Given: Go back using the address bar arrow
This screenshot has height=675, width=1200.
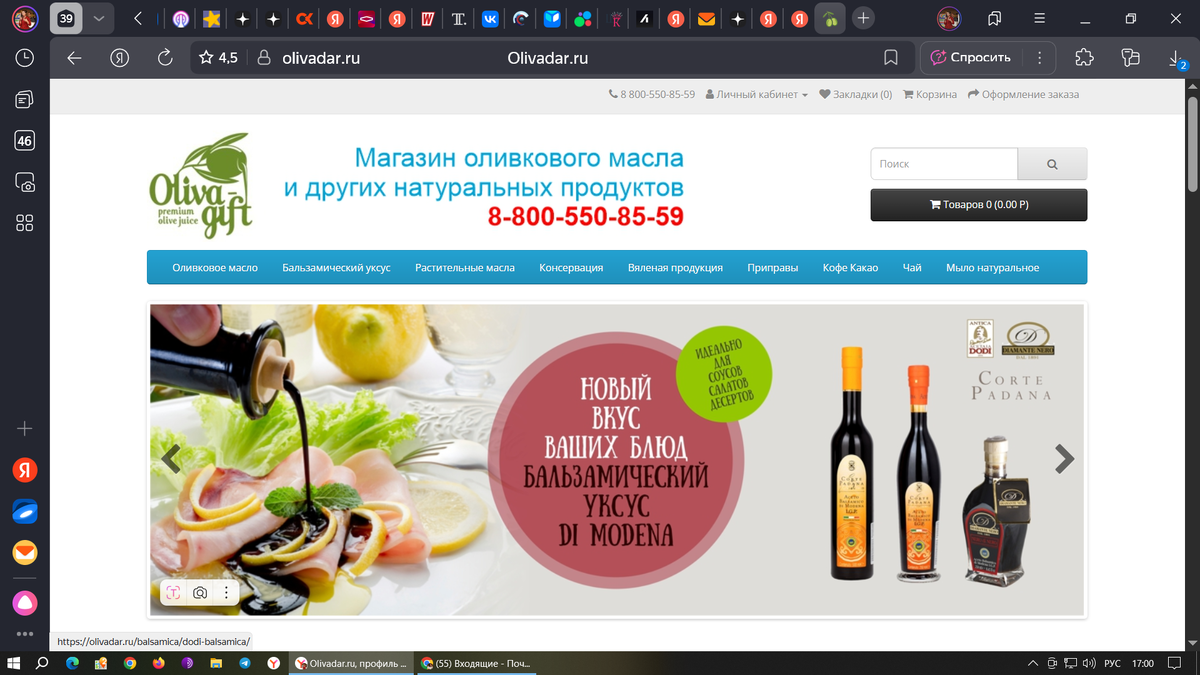Looking at the screenshot, I should (74, 58).
